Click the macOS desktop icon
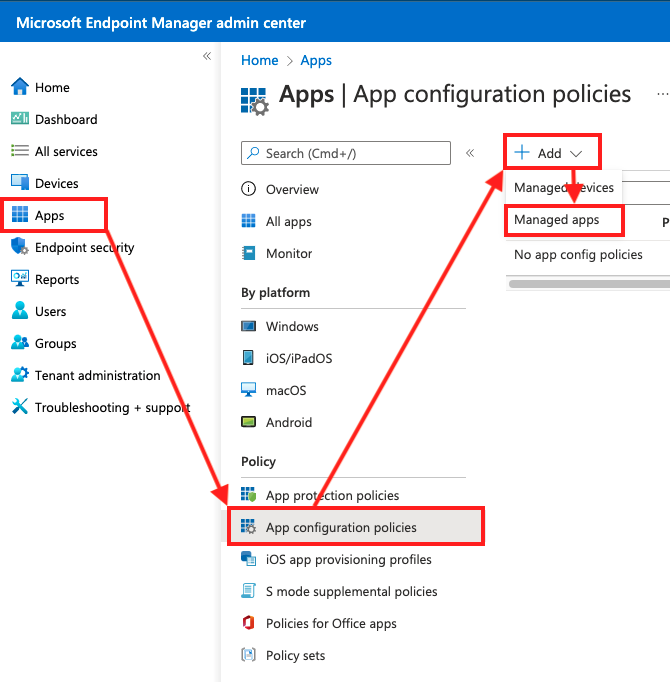This screenshot has height=682, width=670. 248,390
